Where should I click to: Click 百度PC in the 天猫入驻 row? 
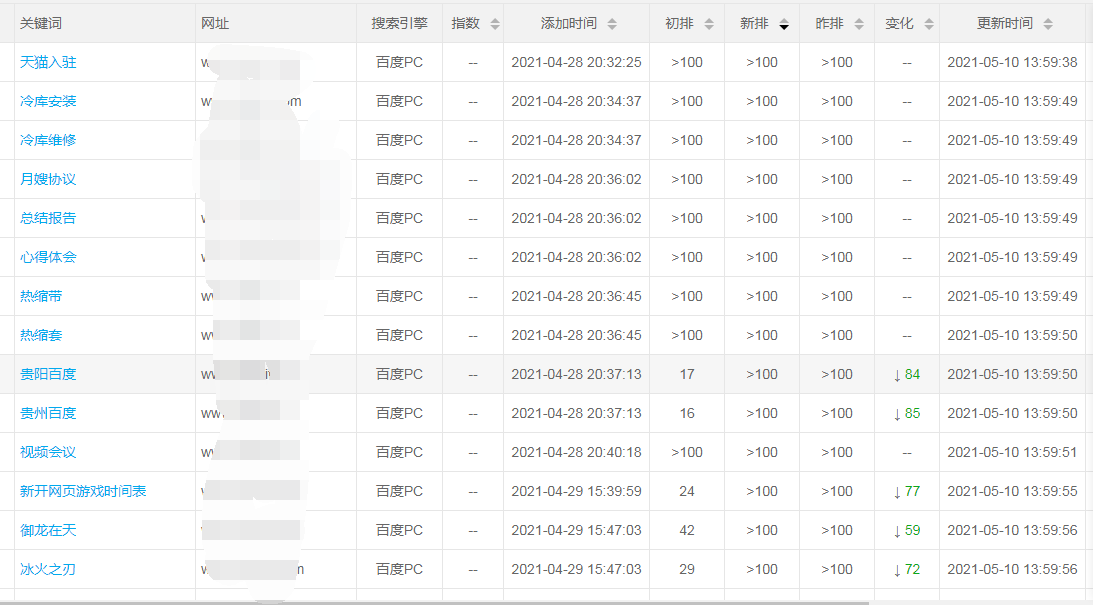399,62
